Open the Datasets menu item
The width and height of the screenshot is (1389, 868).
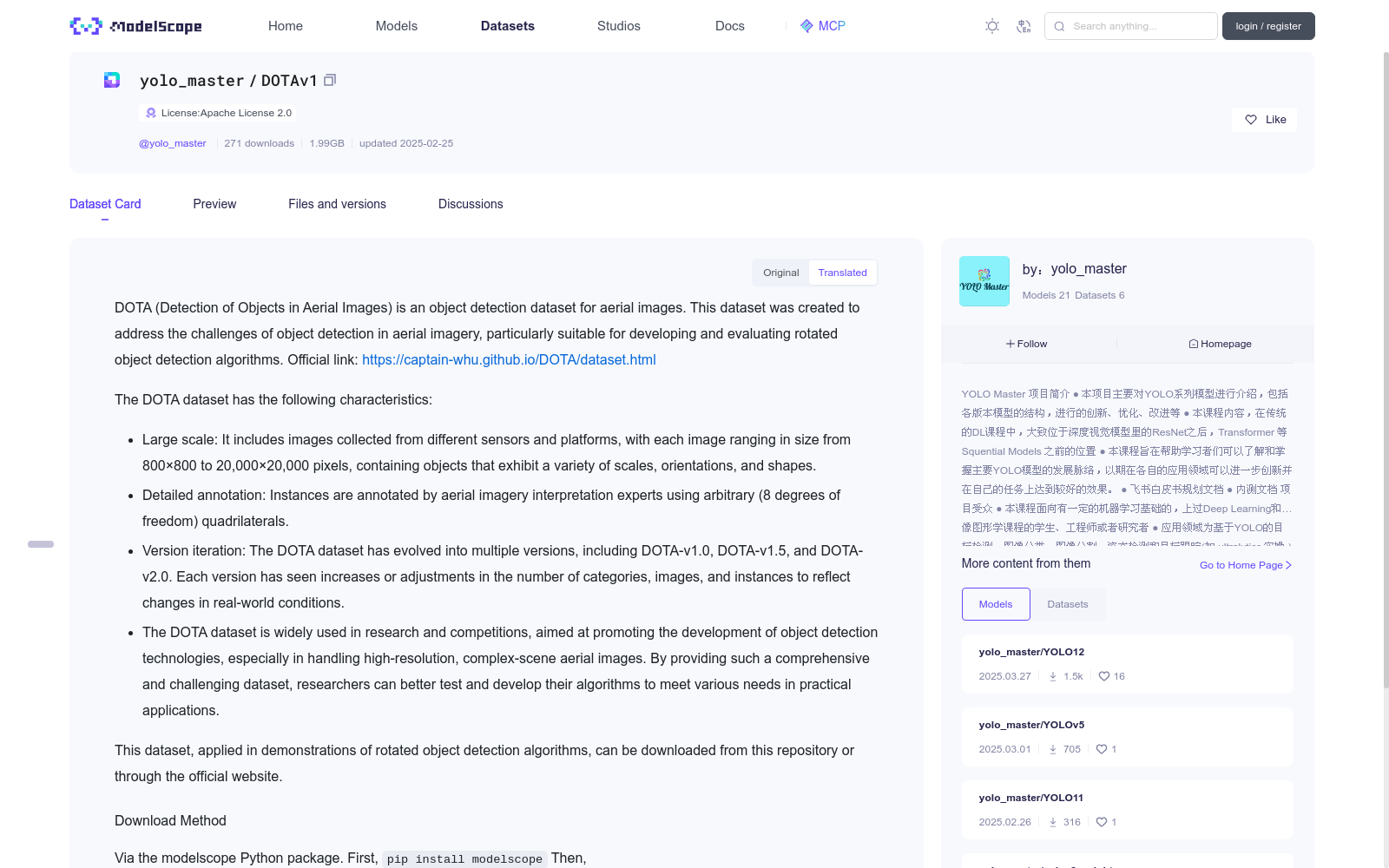pyautogui.click(x=508, y=26)
